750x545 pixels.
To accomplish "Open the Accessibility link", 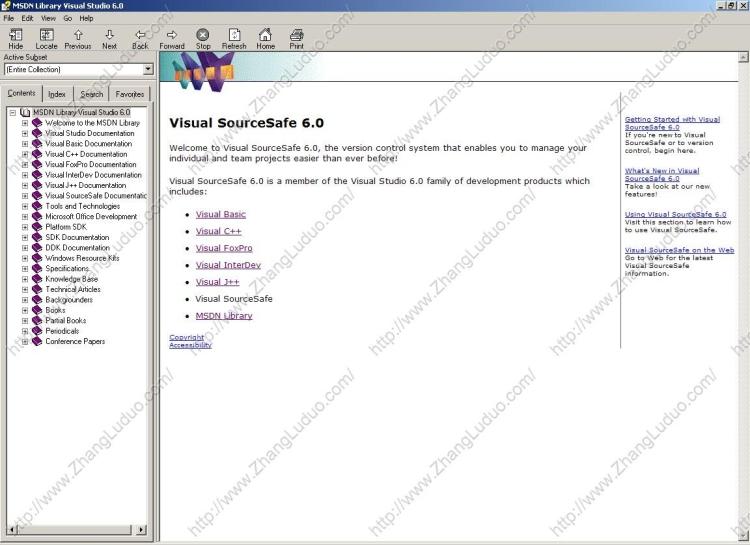I will click(x=190, y=345).
